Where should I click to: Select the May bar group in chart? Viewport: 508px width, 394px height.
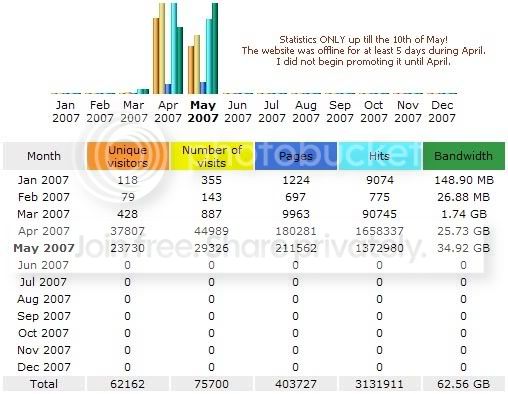tap(203, 48)
